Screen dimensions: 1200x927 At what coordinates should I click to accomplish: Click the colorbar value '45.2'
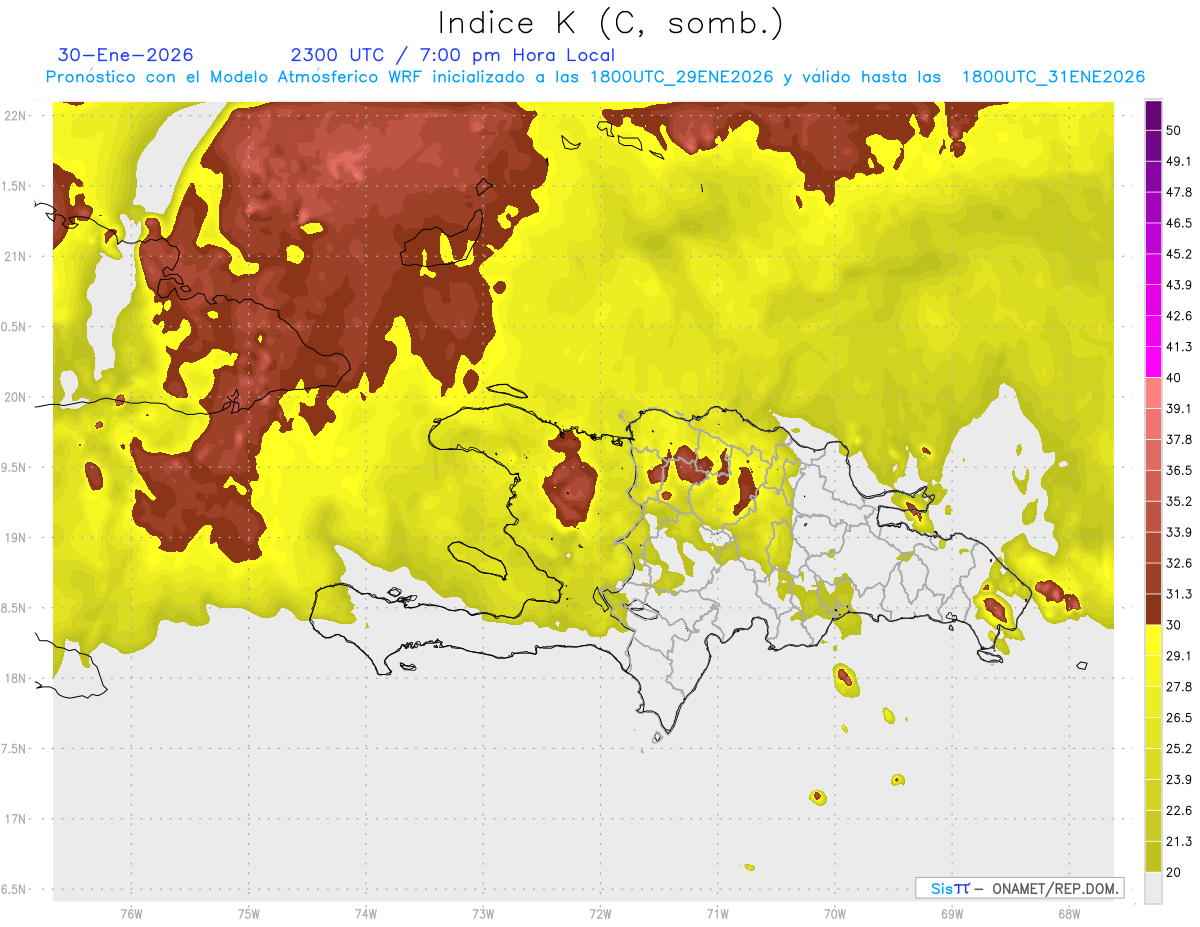tap(1179, 255)
